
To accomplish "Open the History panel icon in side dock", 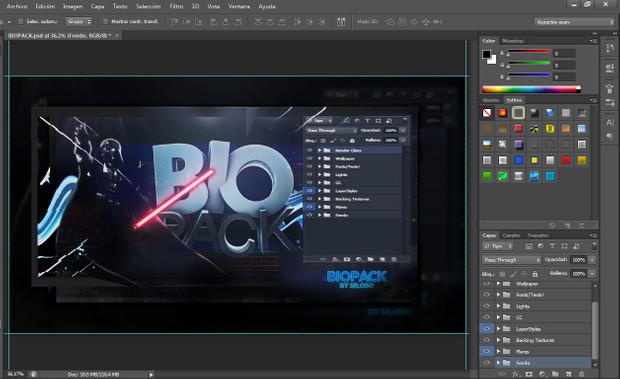I will tap(609, 48).
